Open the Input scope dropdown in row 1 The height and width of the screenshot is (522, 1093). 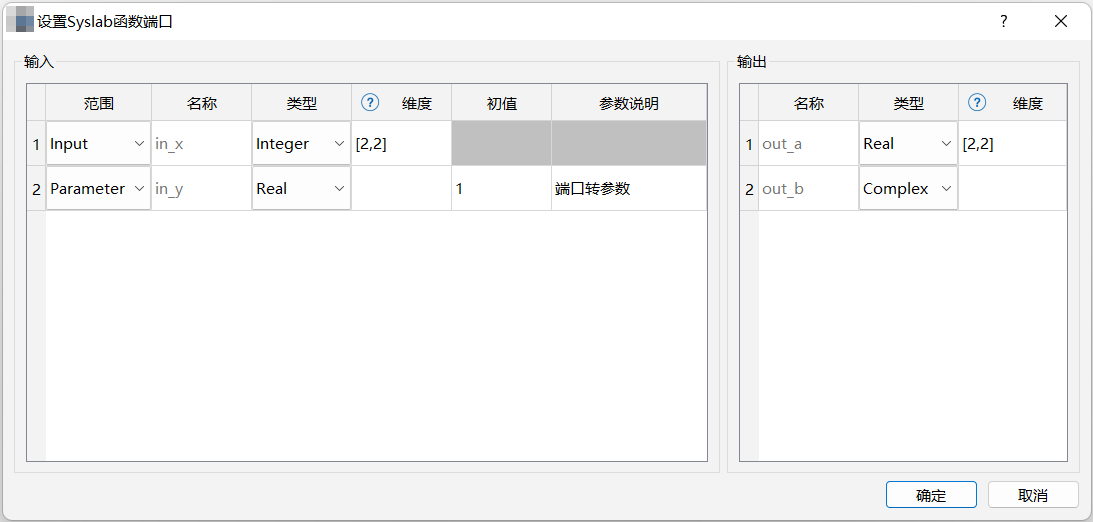click(98, 144)
